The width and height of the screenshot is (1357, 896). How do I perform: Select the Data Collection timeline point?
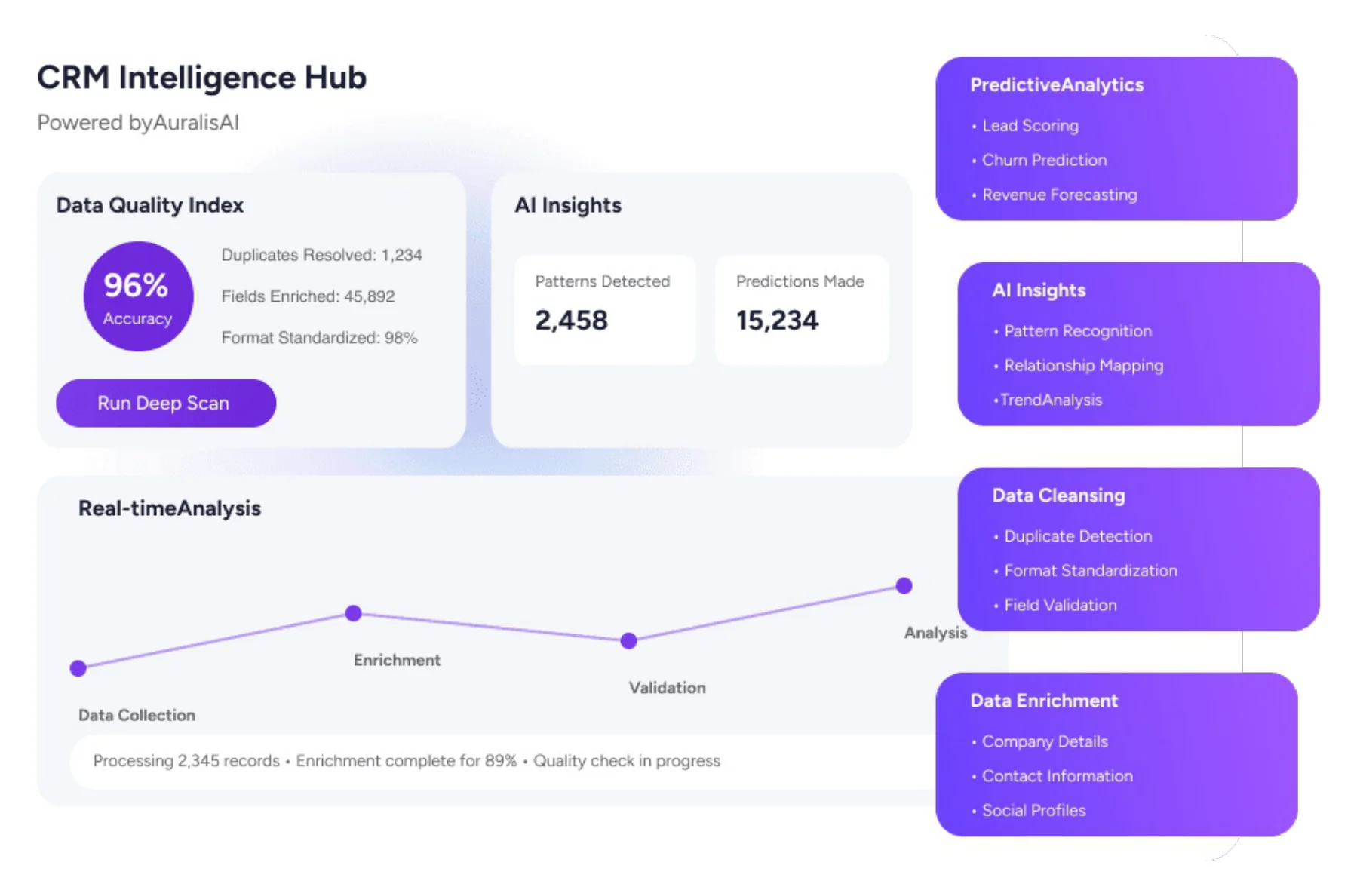78,668
